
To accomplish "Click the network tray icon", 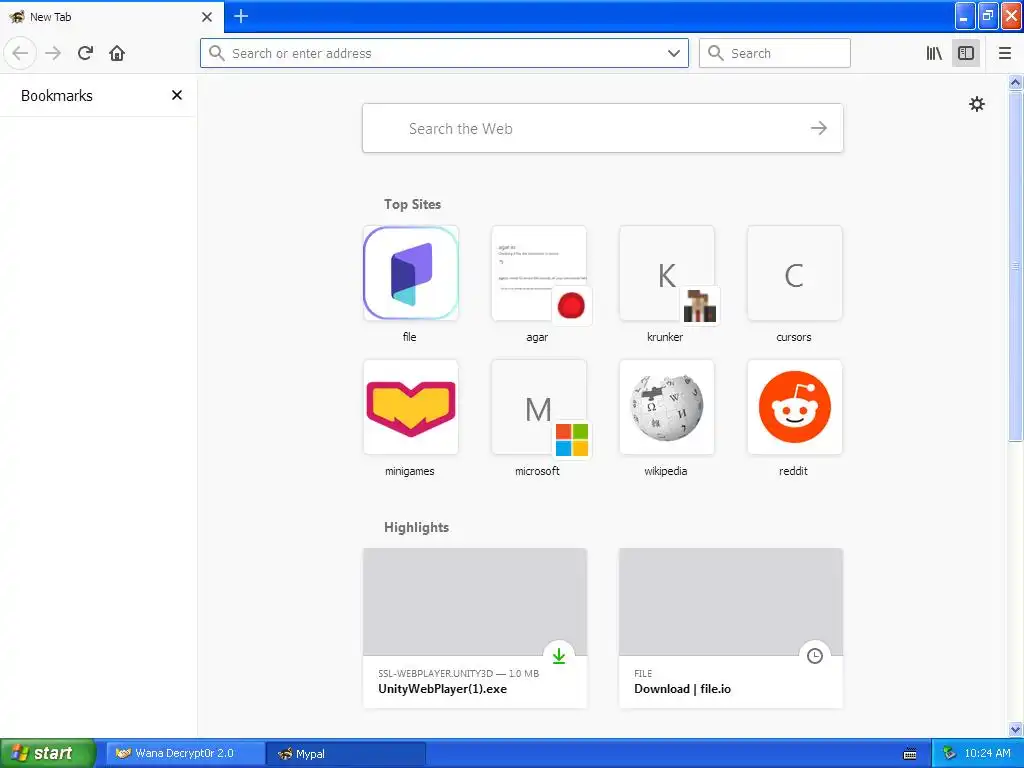I will pos(949,753).
